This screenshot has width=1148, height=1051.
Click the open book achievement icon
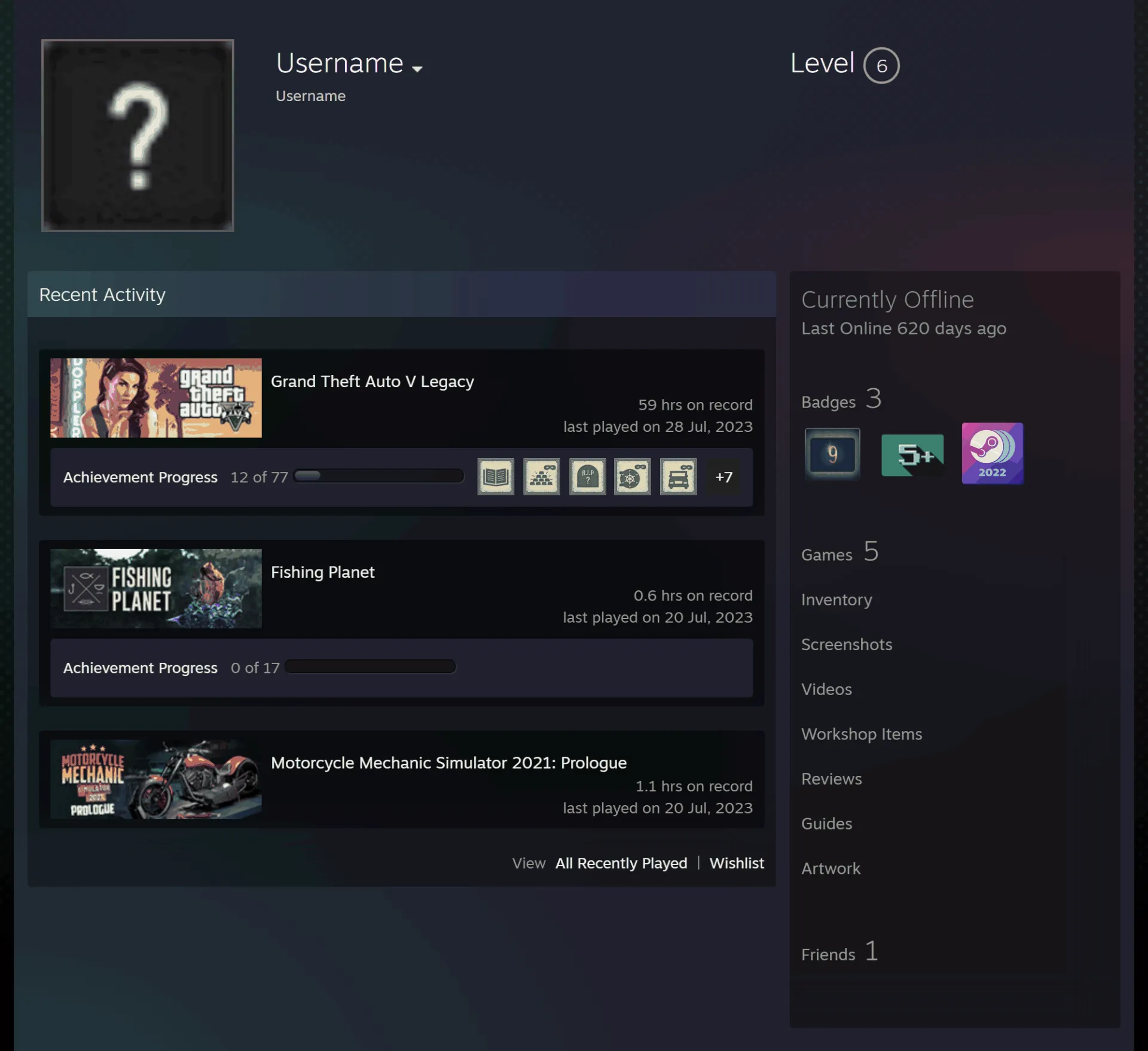pyautogui.click(x=495, y=477)
